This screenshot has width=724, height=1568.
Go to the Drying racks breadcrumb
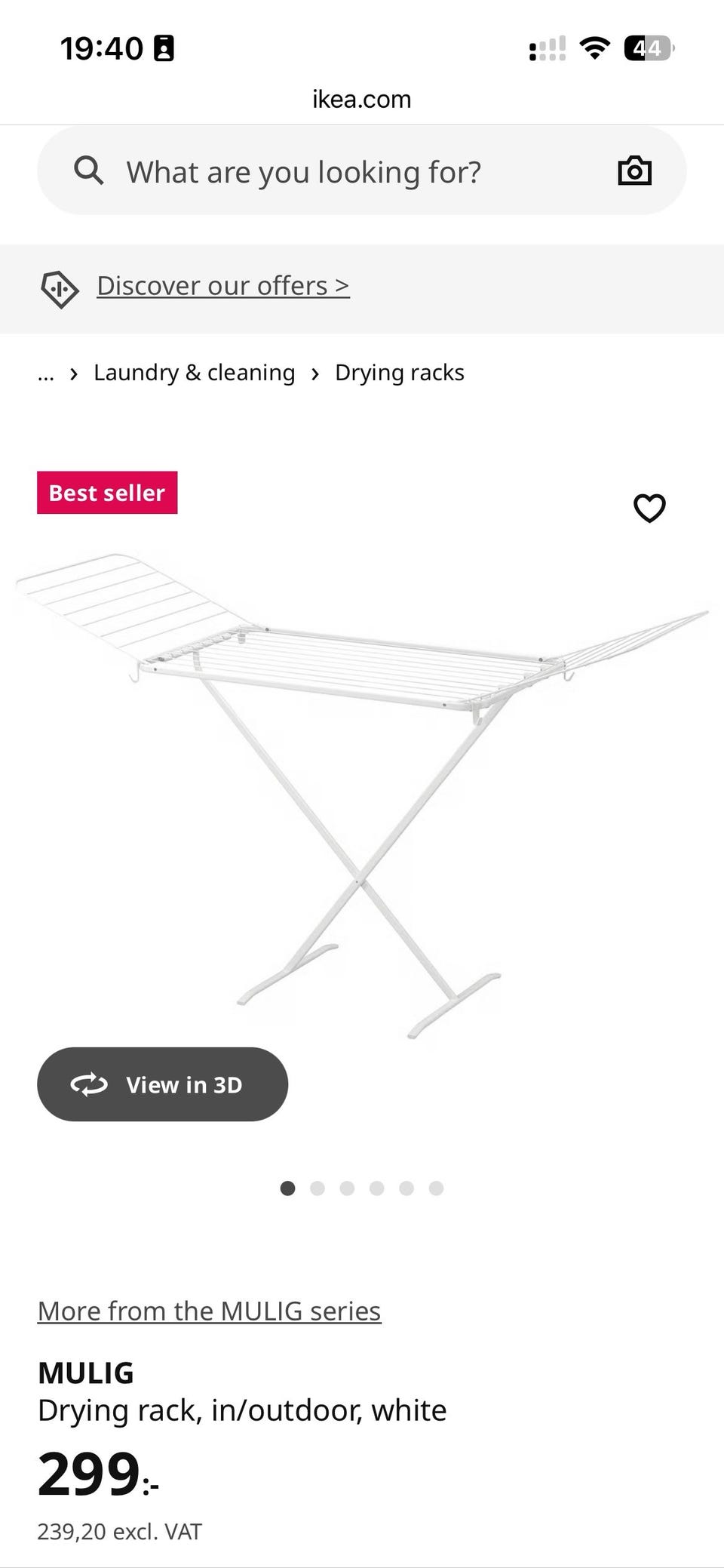(x=400, y=373)
